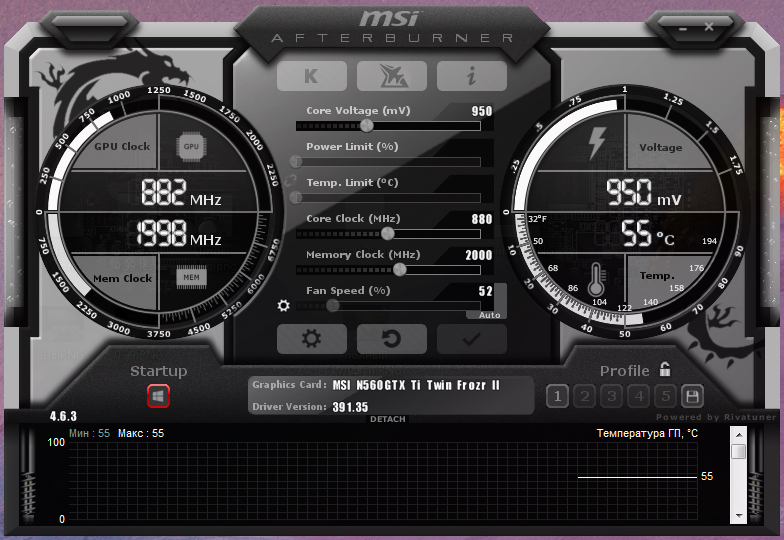Click the thermometer temperature icon
Screen dimensions: 784x540
[596, 279]
